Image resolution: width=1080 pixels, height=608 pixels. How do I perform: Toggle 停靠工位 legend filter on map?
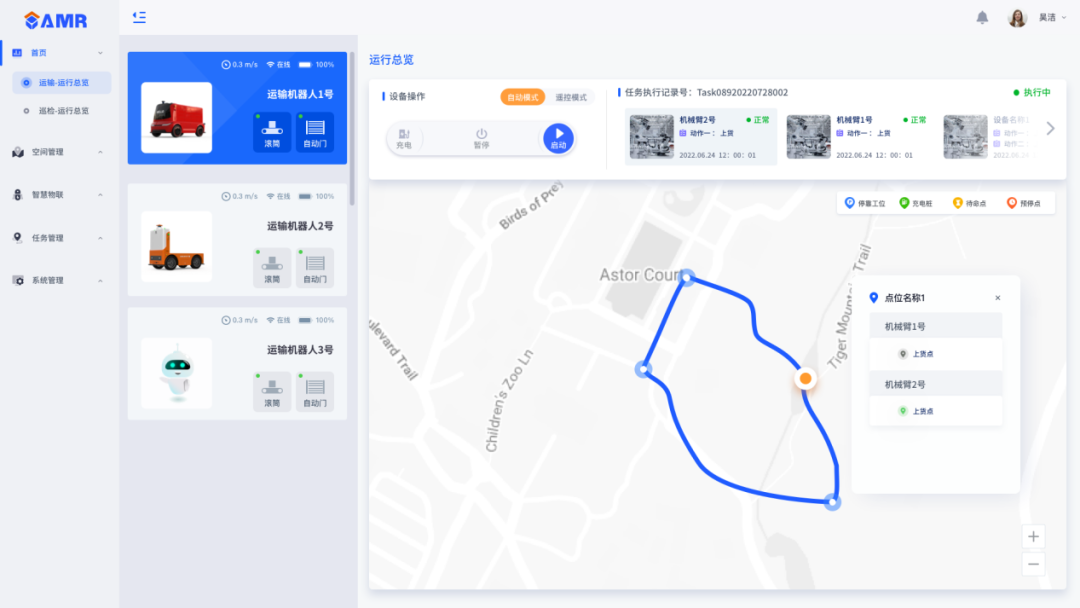[x=865, y=203]
